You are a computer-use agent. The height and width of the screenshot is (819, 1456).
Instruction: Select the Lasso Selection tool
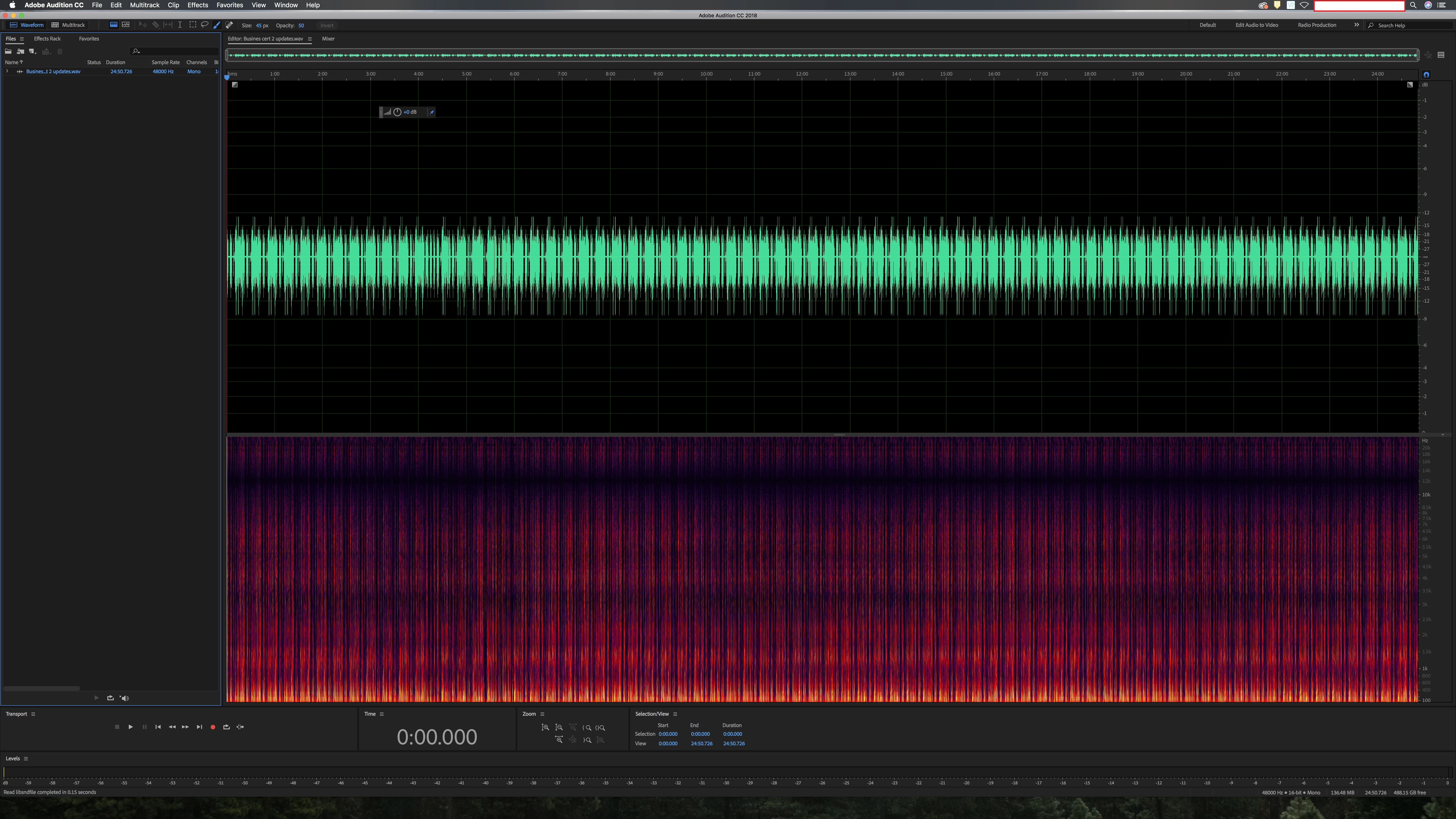205,25
